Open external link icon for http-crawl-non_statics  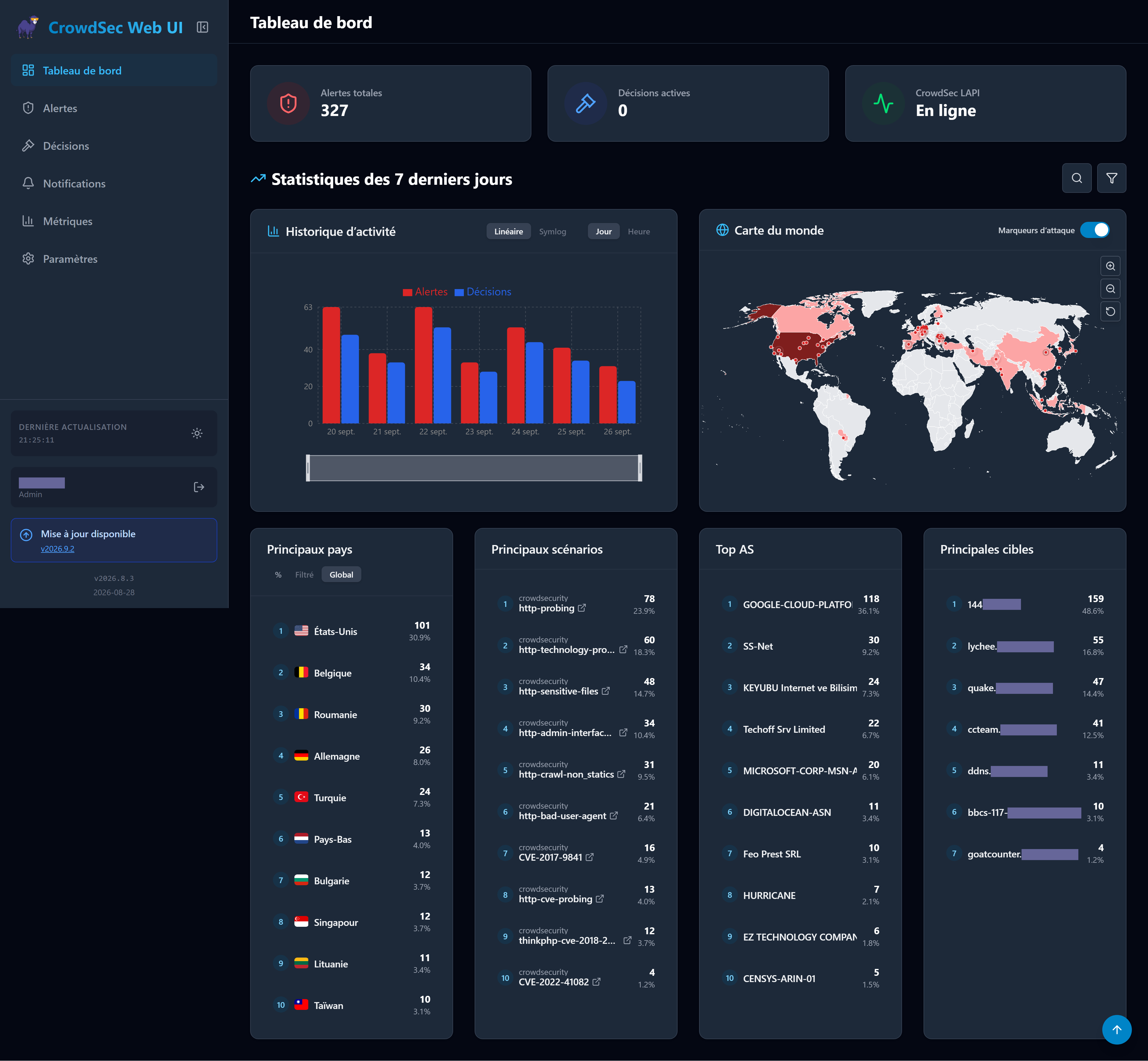click(x=621, y=774)
